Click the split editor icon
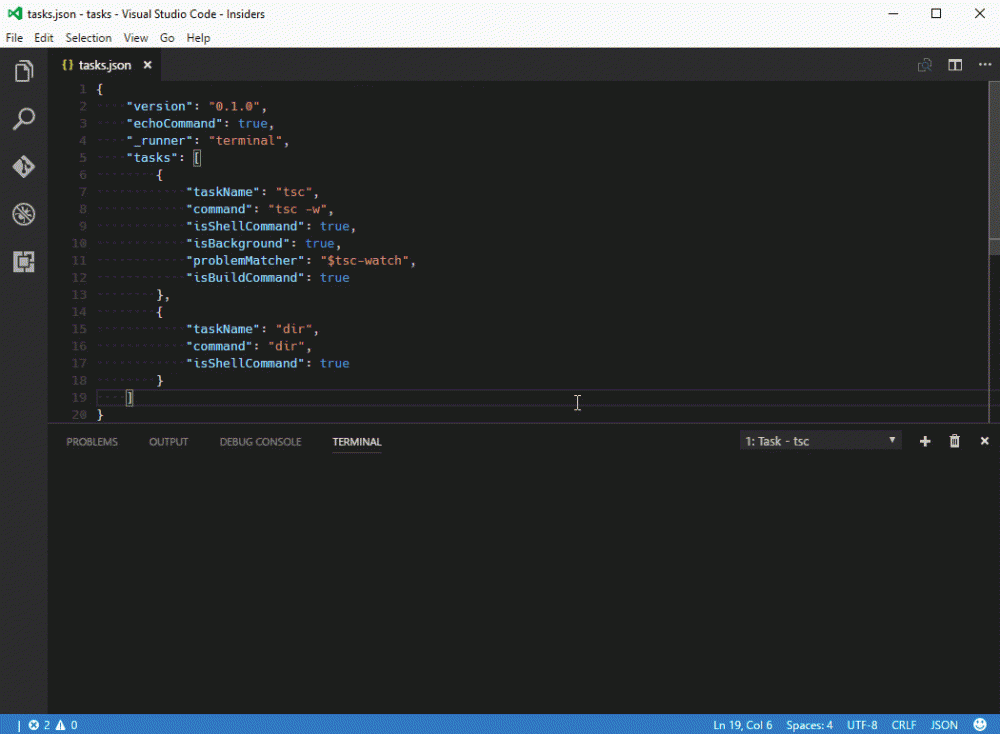The image size is (1000, 734). point(955,65)
